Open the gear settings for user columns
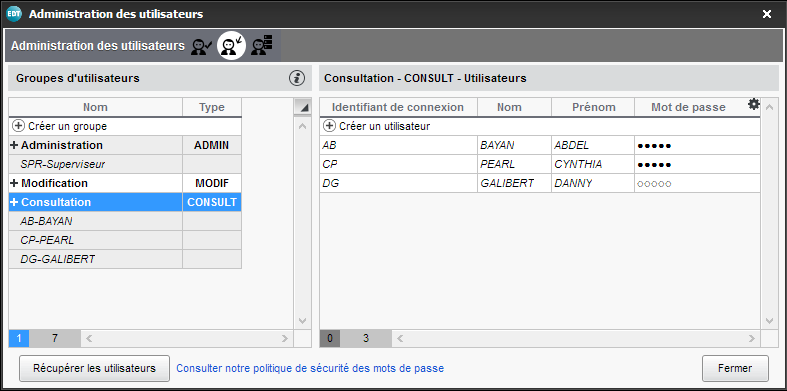This screenshot has height=391, width=787. [754, 104]
